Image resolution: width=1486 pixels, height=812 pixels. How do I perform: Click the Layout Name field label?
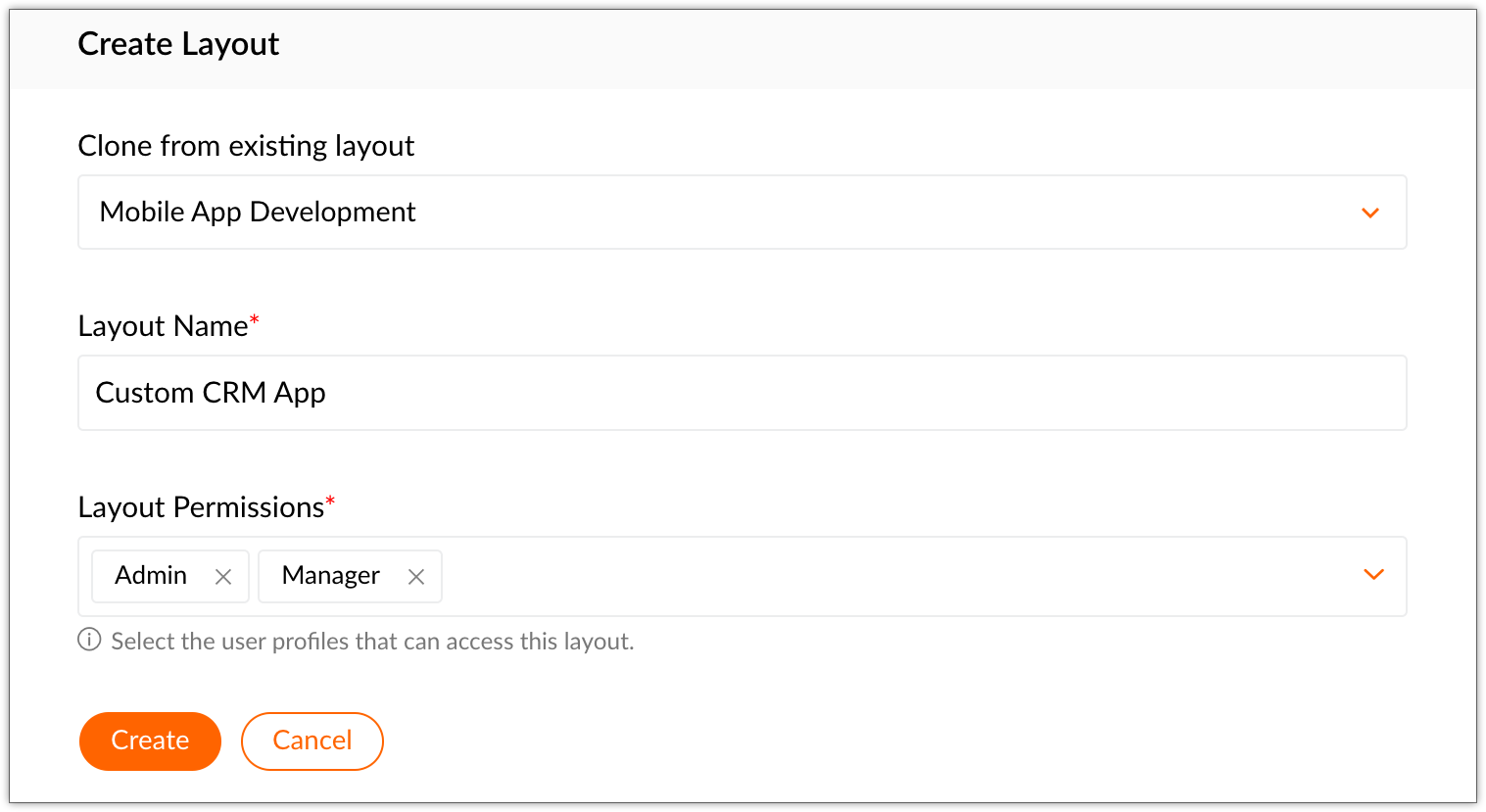click(163, 326)
